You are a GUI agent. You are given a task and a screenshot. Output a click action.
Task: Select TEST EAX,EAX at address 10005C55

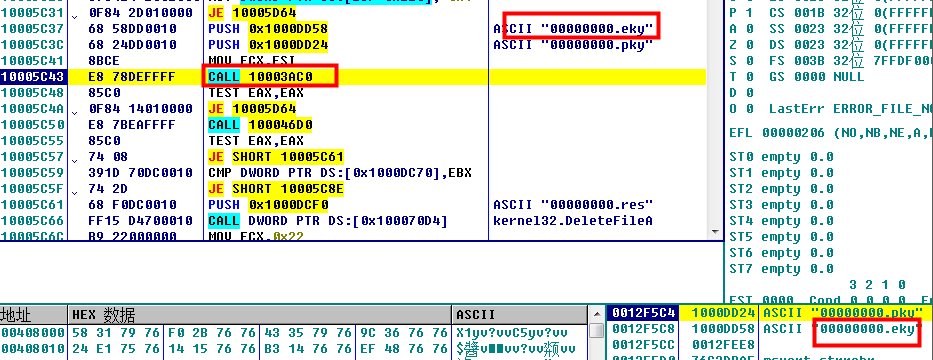tap(256, 141)
